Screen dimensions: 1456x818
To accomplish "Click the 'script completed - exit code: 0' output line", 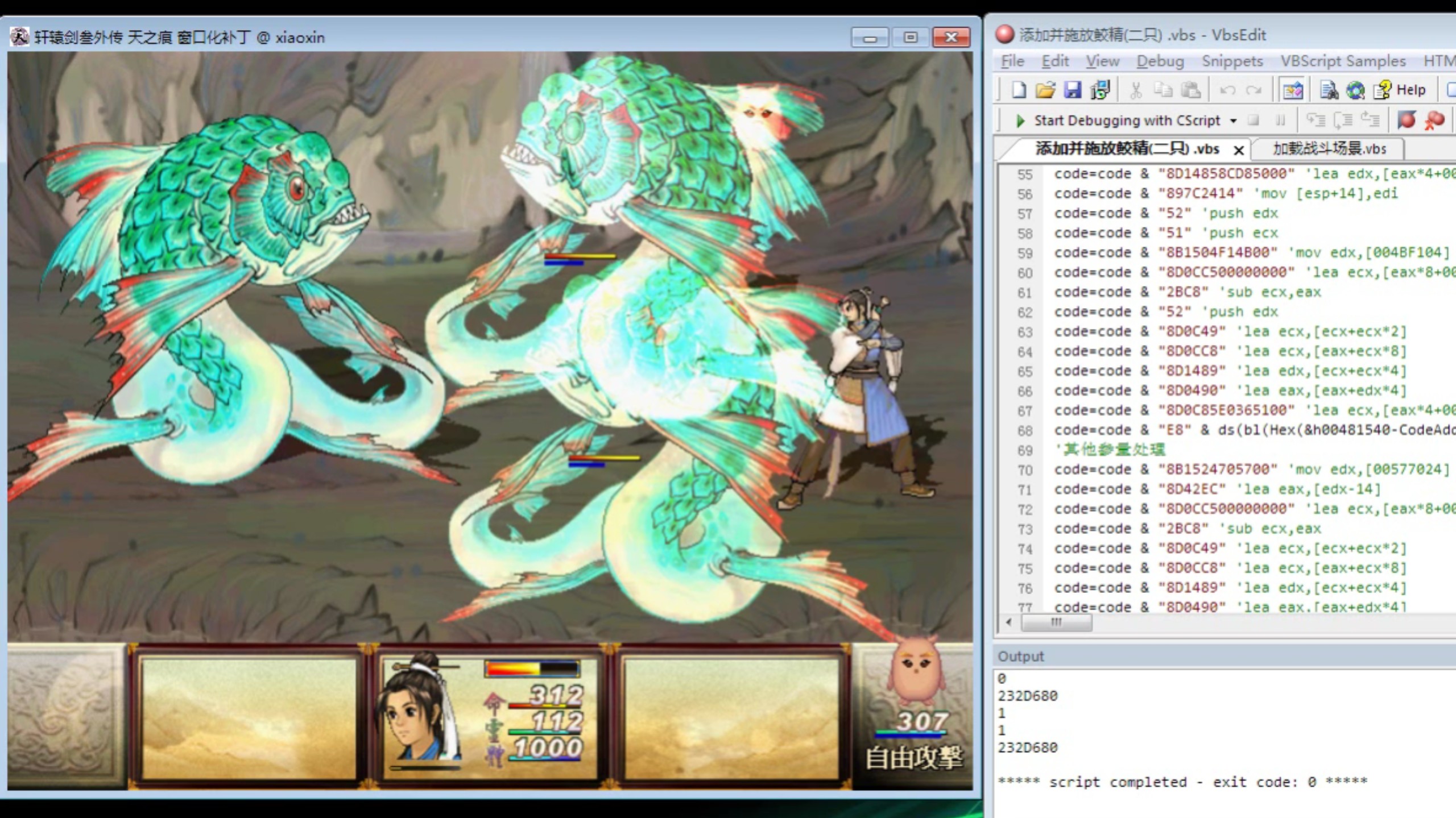I will [1182, 782].
